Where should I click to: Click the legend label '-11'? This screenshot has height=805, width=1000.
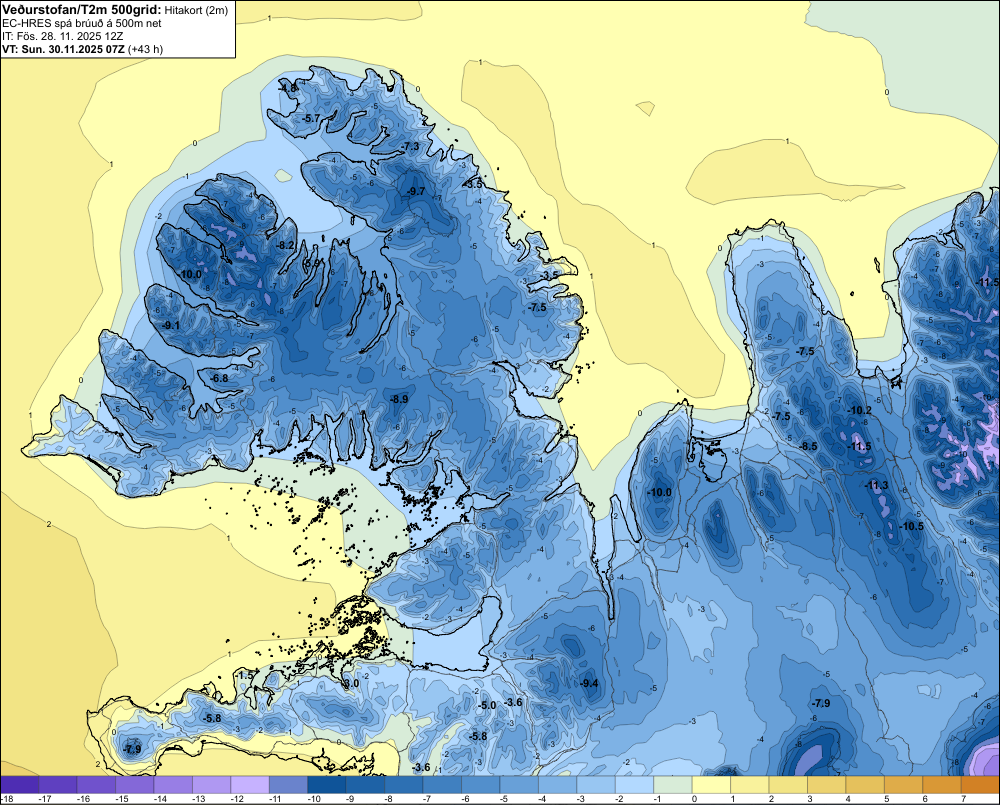[x=276, y=799]
